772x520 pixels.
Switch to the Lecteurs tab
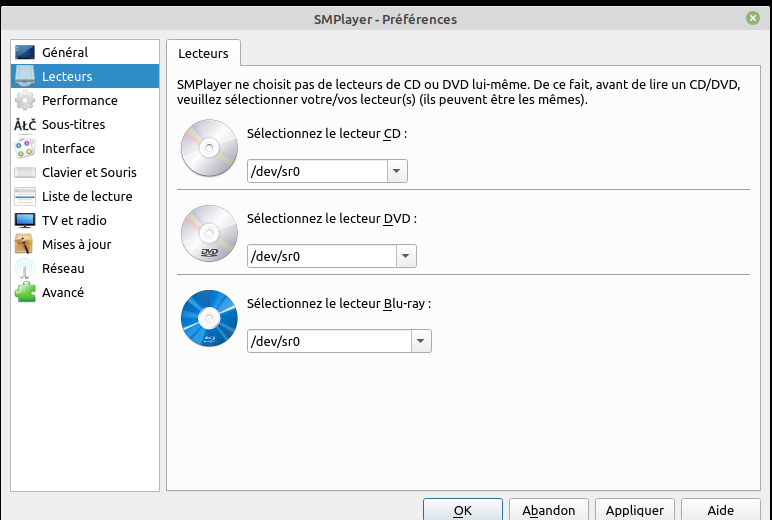[203, 53]
